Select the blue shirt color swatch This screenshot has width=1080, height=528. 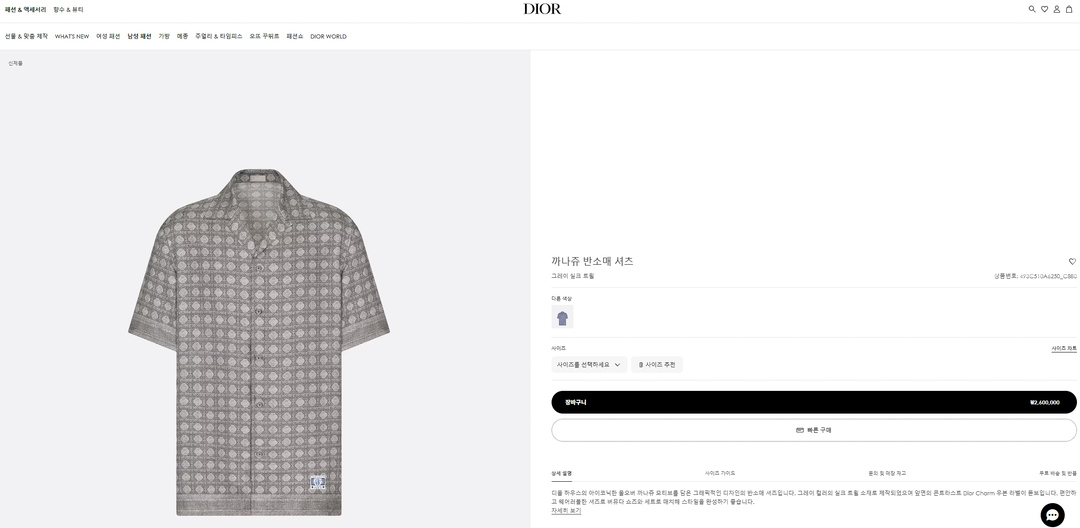click(562, 318)
